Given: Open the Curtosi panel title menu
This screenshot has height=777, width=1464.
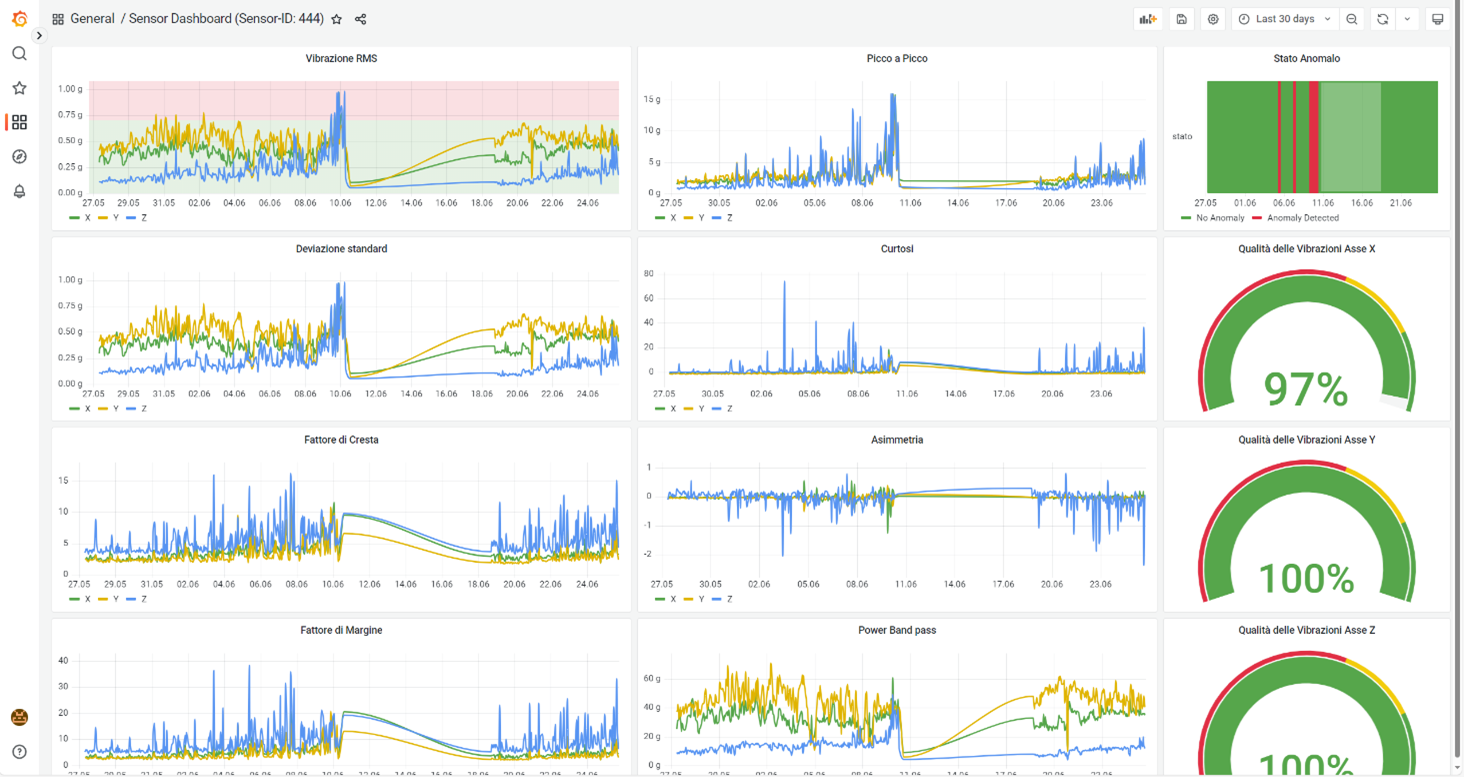Looking at the screenshot, I should 897,249.
